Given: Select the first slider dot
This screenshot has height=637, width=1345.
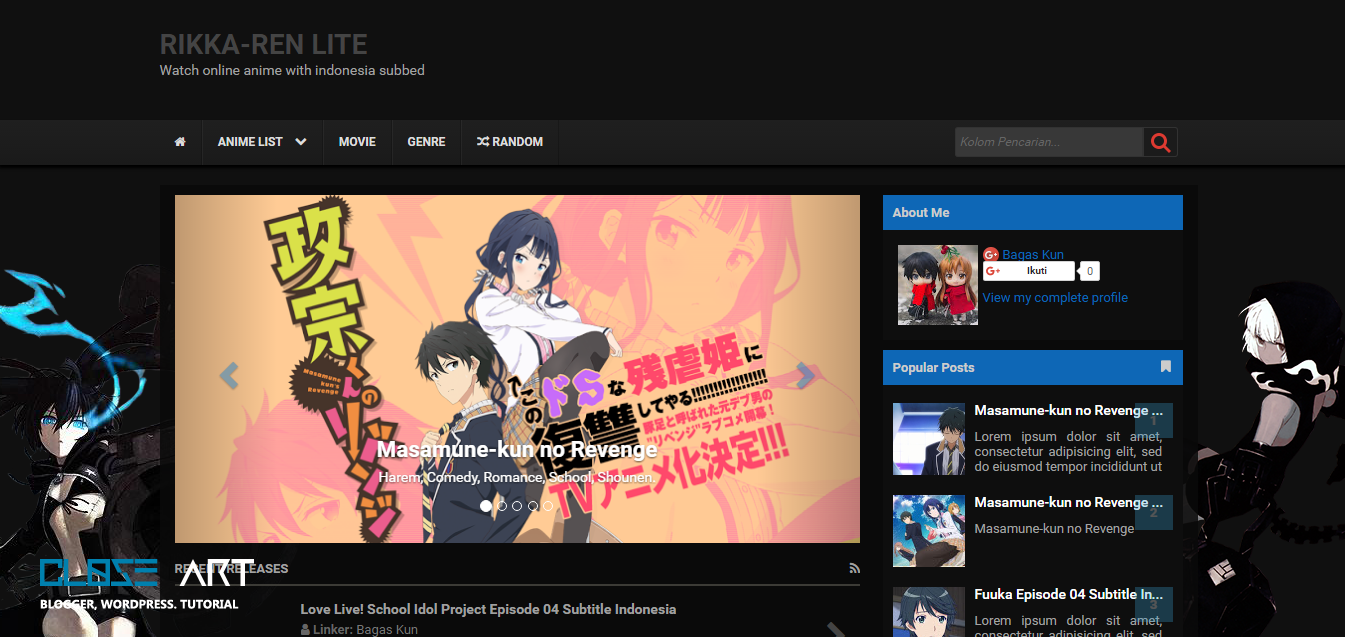Looking at the screenshot, I should click(x=486, y=506).
